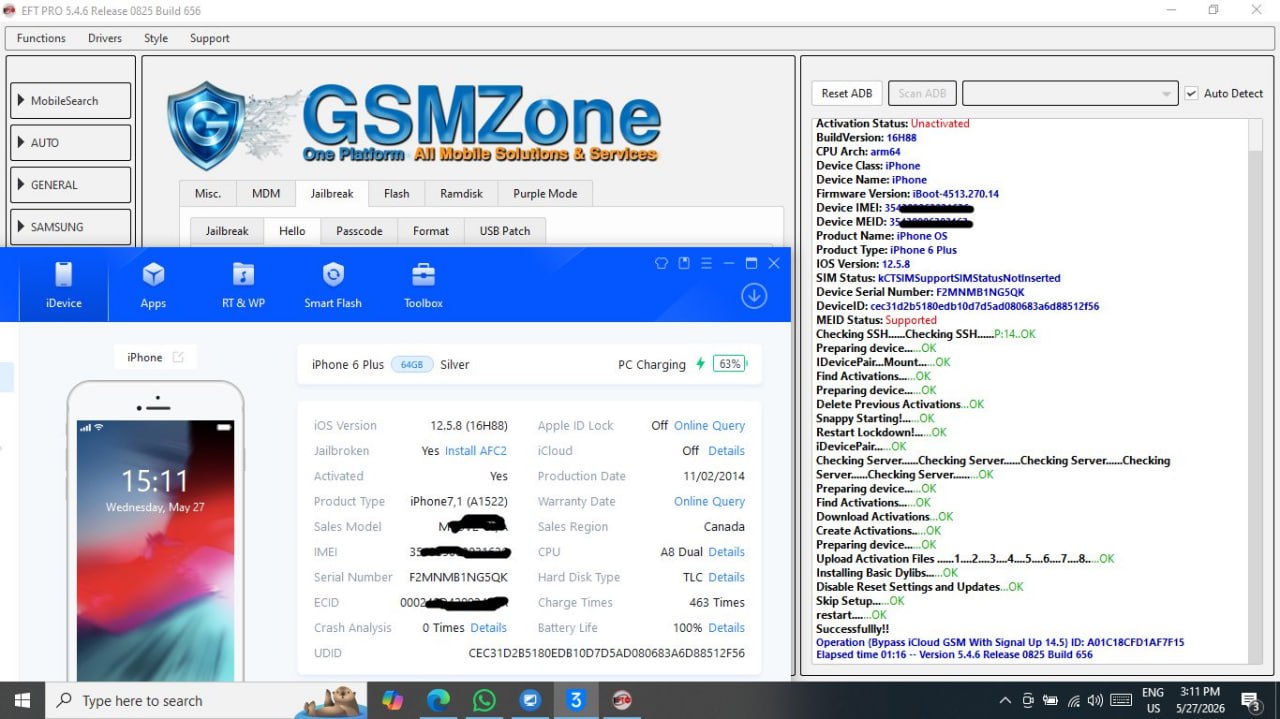The image size is (1280, 719).
Task: Click the touch keyboard tray icon
Action: pyautogui.click(x=1121, y=700)
